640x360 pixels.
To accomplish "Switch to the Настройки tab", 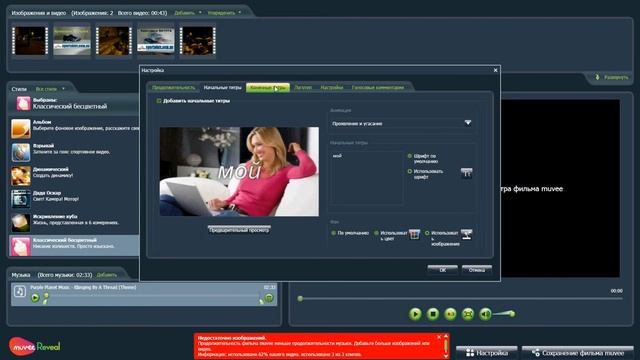I will point(331,87).
